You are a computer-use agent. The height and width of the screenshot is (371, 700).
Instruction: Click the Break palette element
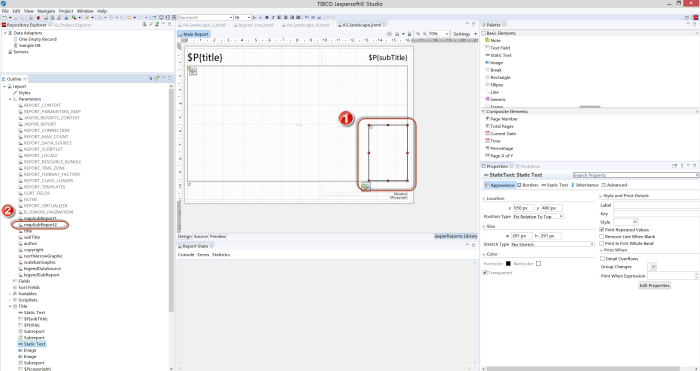(x=496, y=70)
